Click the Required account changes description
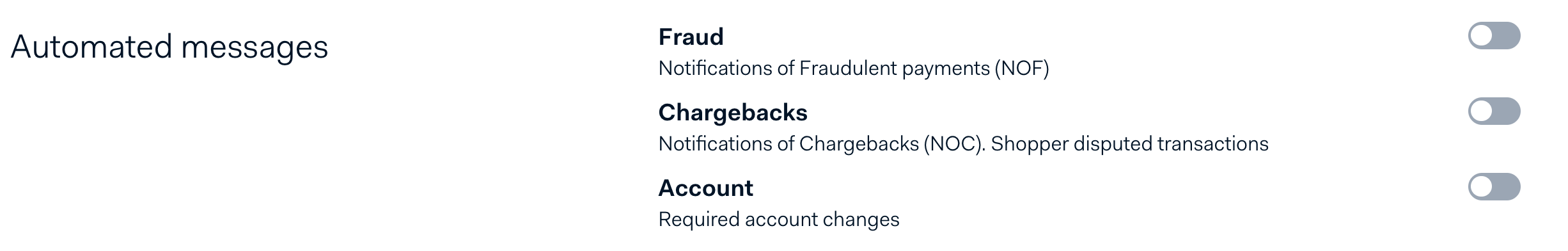 (x=779, y=220)
